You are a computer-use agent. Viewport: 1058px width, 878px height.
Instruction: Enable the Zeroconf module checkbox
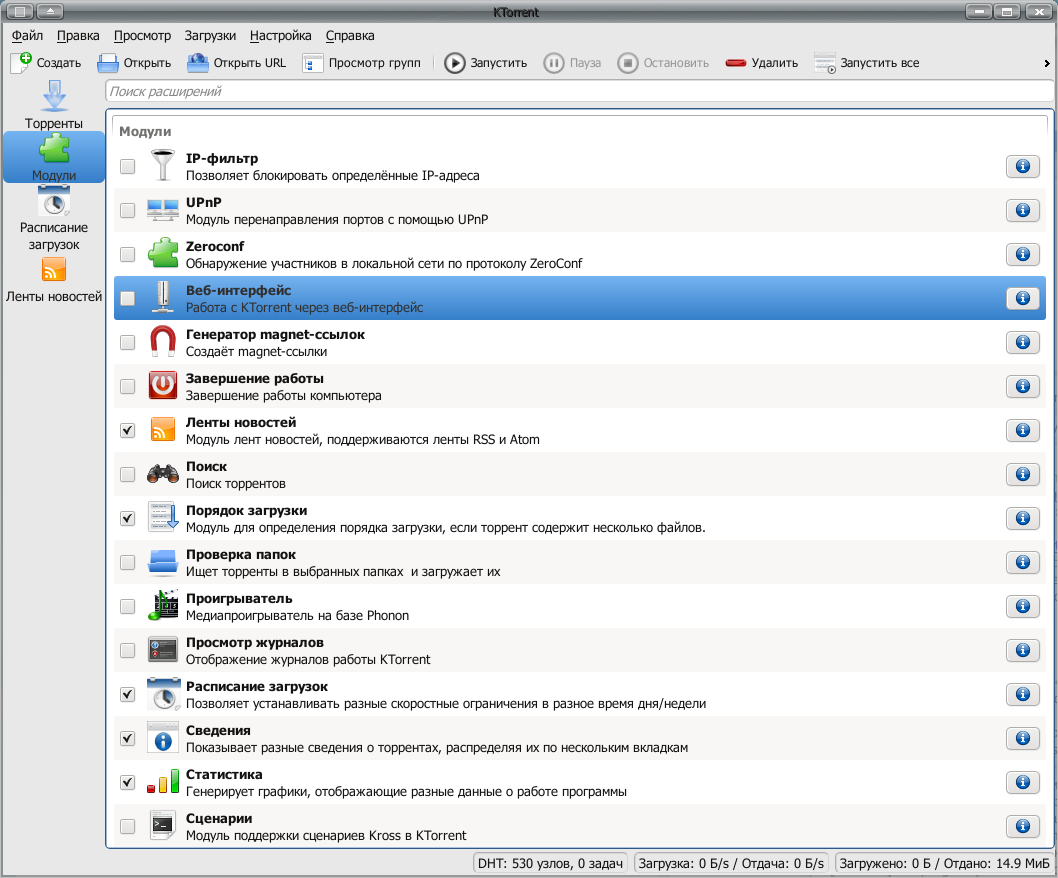[x=128, y=254]
